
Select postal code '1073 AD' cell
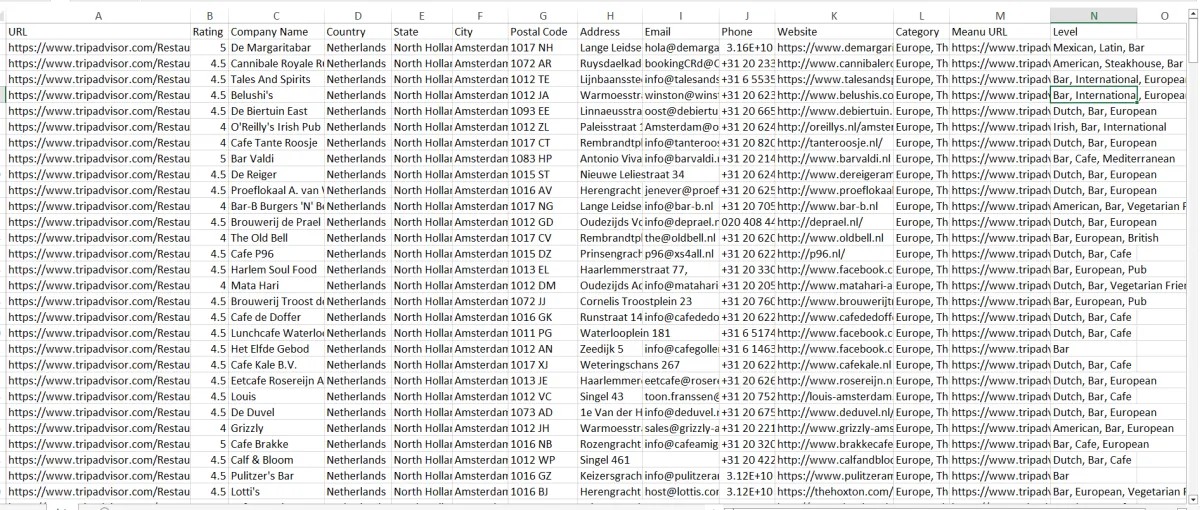point(542,413)
